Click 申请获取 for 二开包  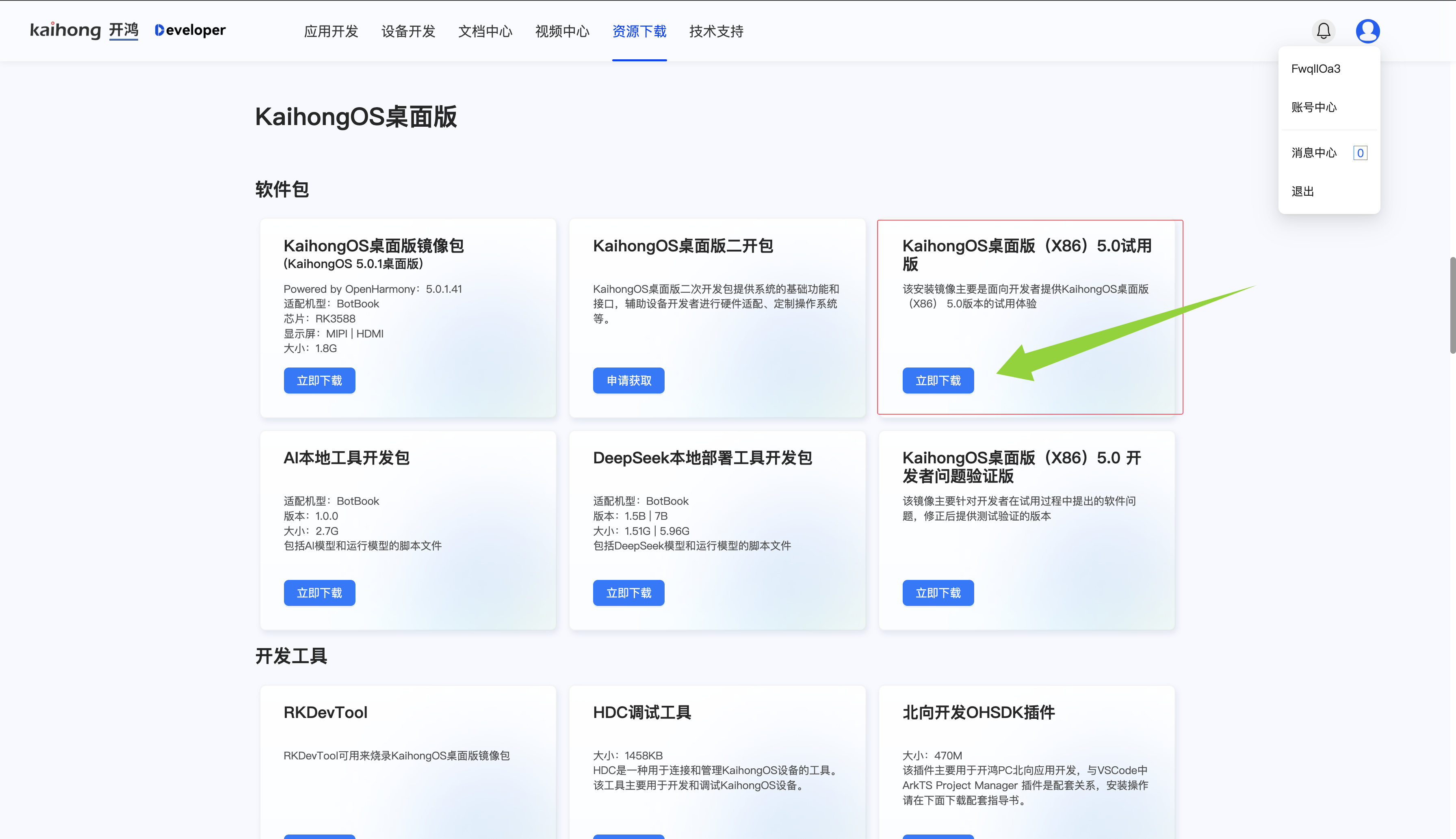[628, 381]
